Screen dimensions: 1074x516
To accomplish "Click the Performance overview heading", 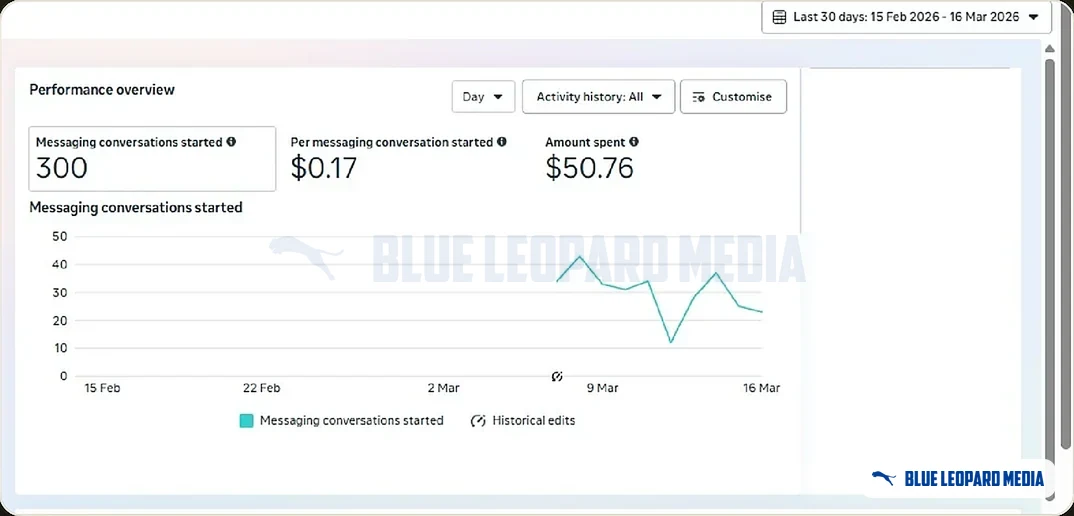I will click(x=102, y=90).
